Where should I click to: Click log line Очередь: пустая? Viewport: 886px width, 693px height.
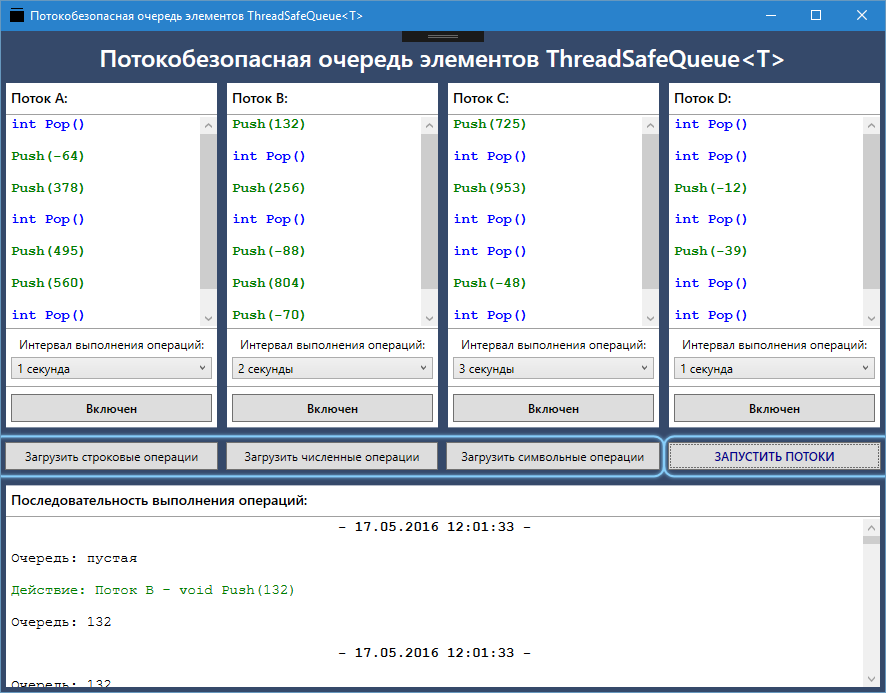tap(74, 558)
